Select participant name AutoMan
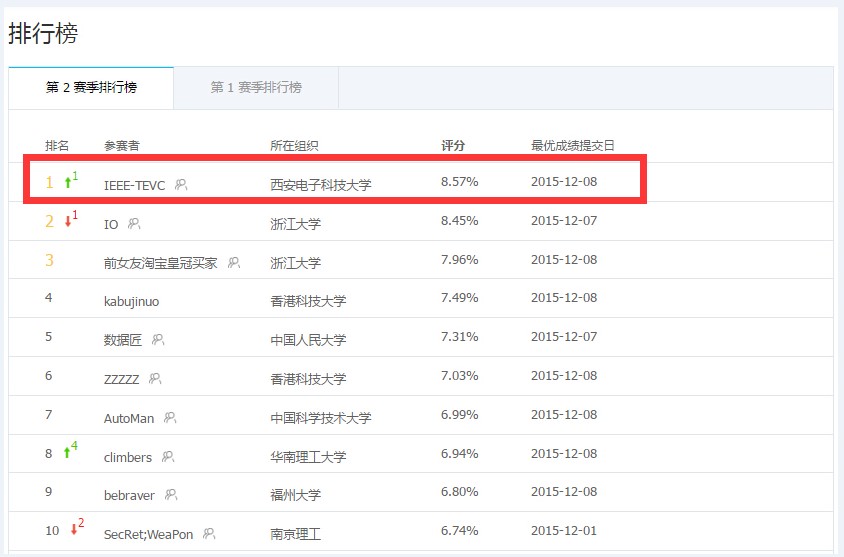 pyautogui.click(x=129, y=418)
